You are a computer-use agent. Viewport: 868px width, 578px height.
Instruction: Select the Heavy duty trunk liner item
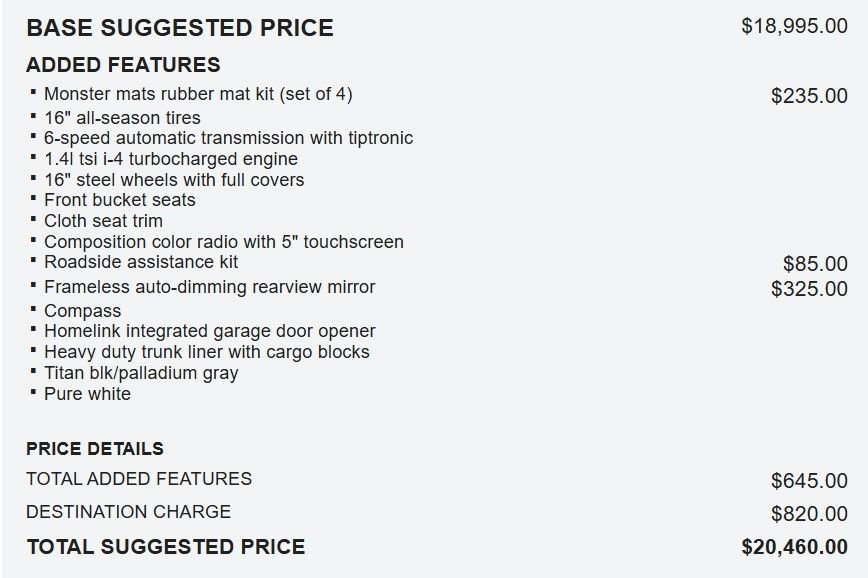(207, 352)
